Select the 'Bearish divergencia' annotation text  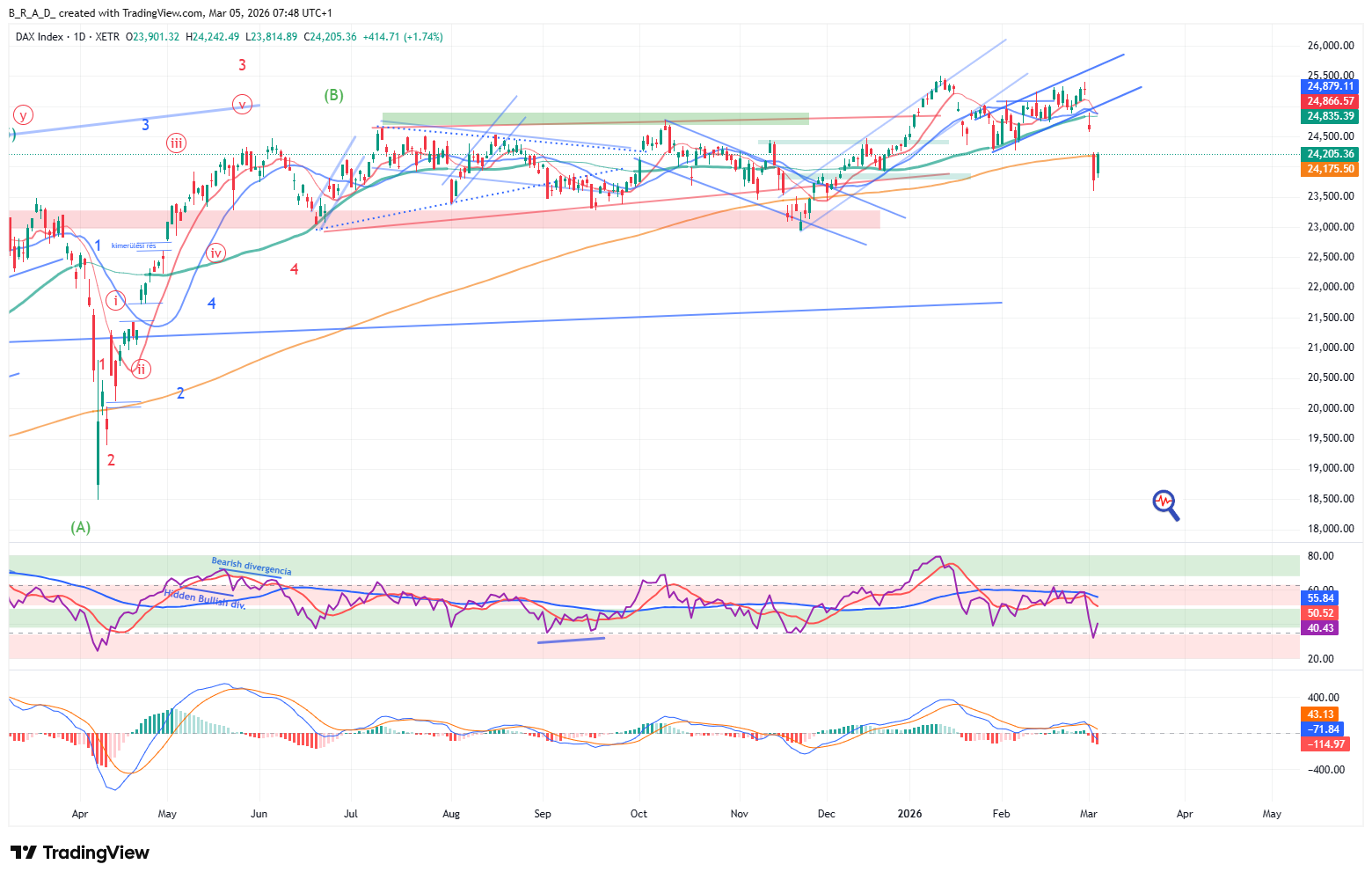pos(252,566)
